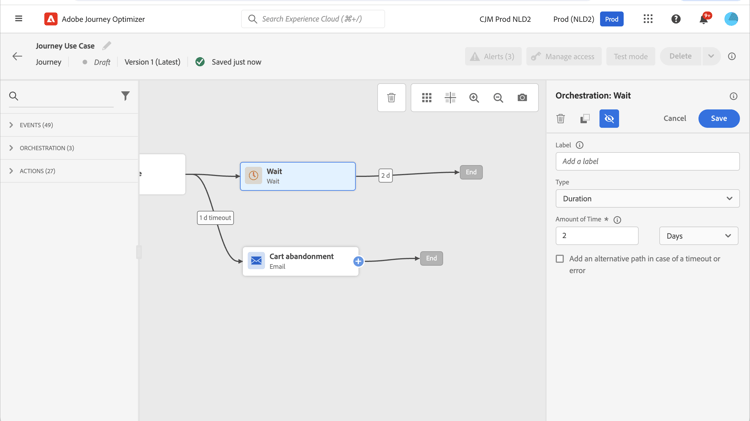Image resolution: width=750 pixels, height=421 pixels.
Task: Click the canvas trash delete icon
Action: point(391,98)
